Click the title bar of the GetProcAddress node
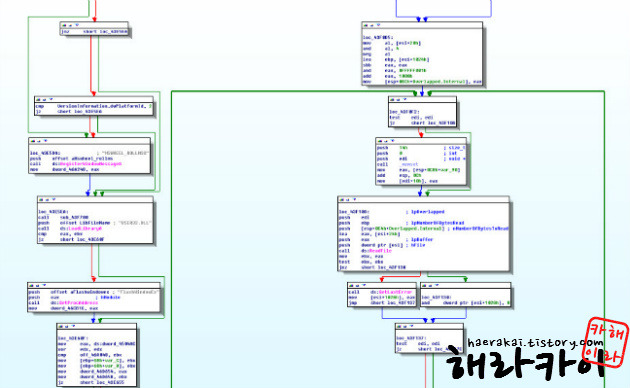The image size is (630, 388). pyautogui.click(x=94, y=286)
